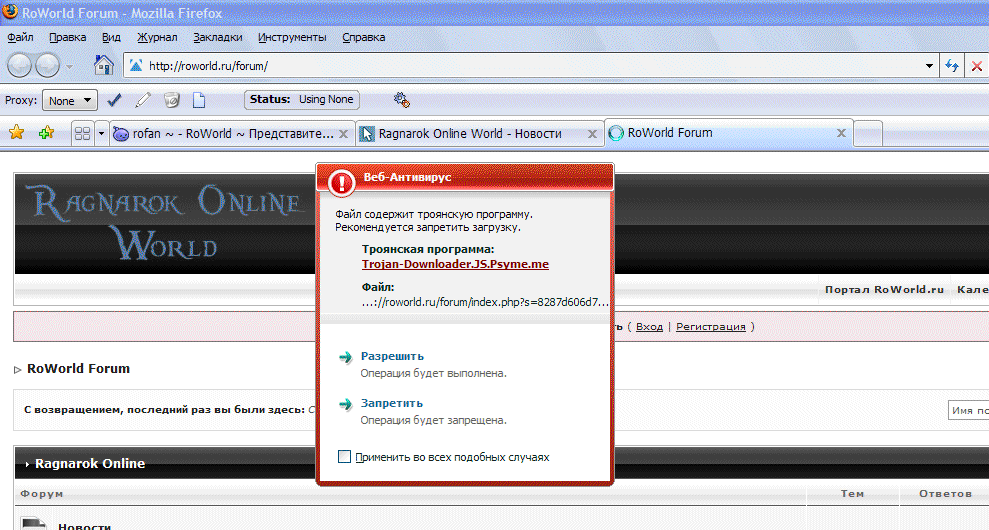Open tab list dropdown arrow
This screenshot has width=989, height=530.
click(101, 133)
